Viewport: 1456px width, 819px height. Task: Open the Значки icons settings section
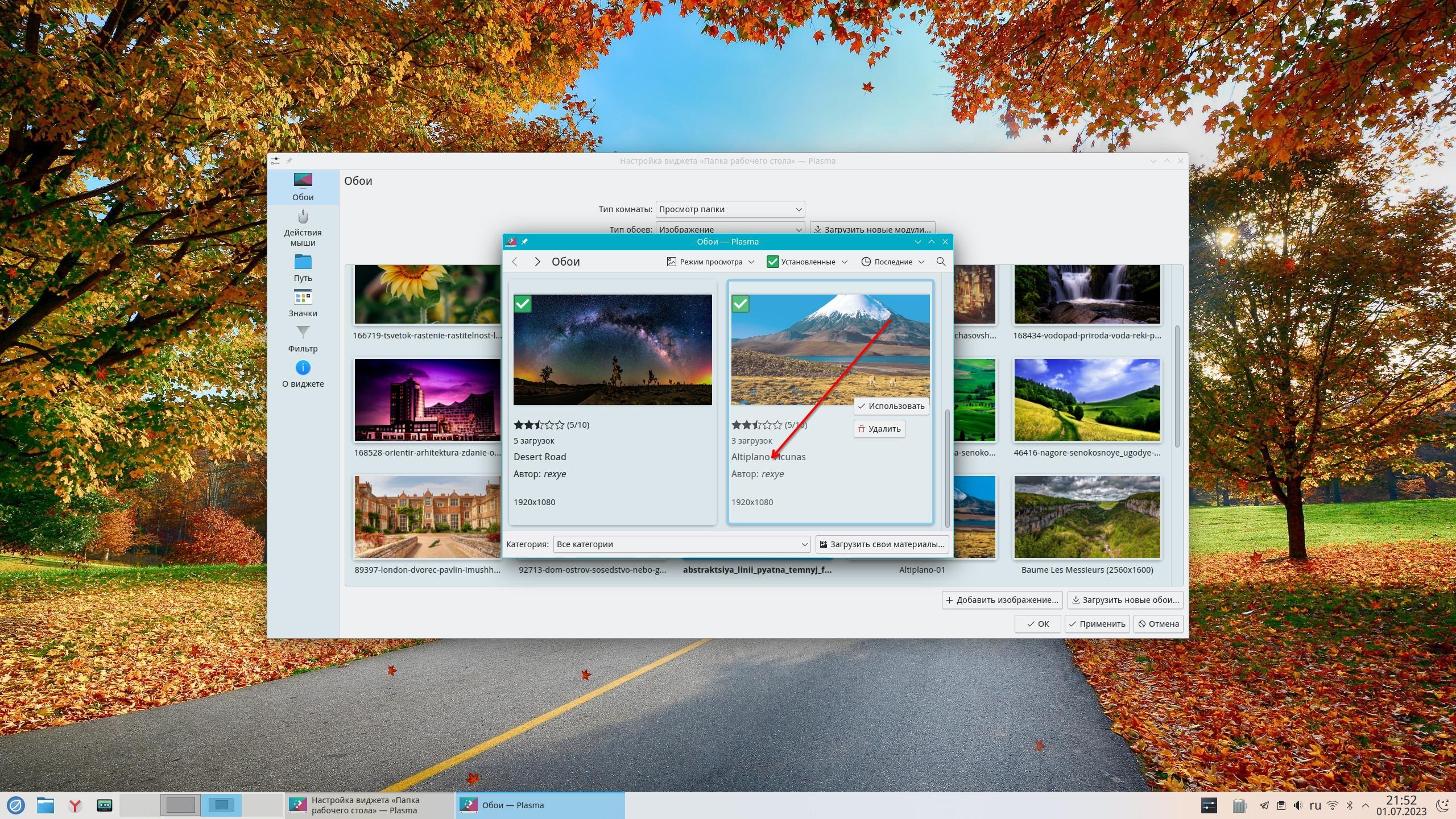point(303,303)
